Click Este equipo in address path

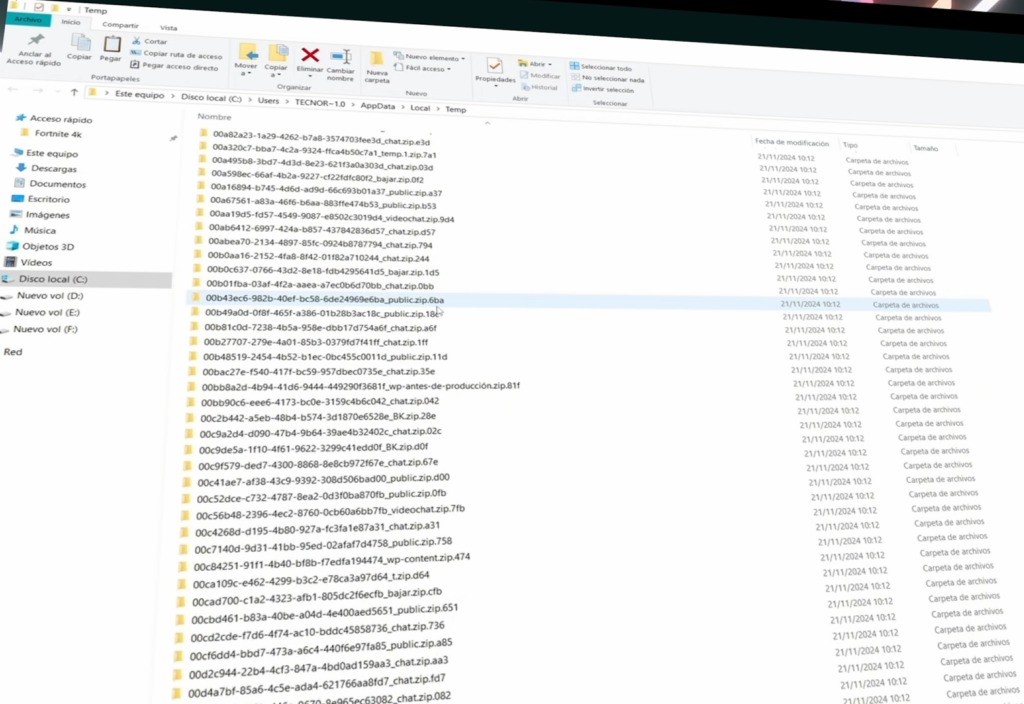point(140,95)
